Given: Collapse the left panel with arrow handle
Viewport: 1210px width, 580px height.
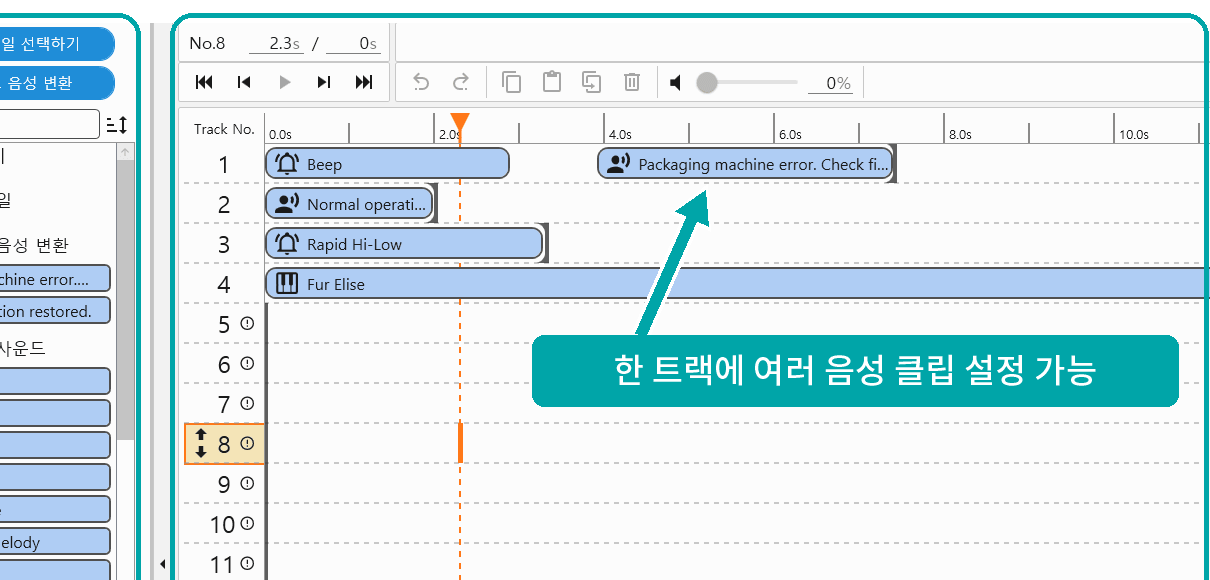Looking at the screenshot, I should 163,565.
